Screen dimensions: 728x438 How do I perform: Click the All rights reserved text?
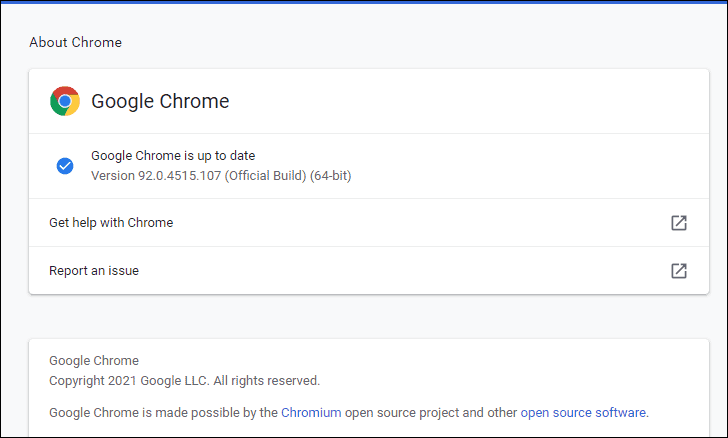pos(266,381)
